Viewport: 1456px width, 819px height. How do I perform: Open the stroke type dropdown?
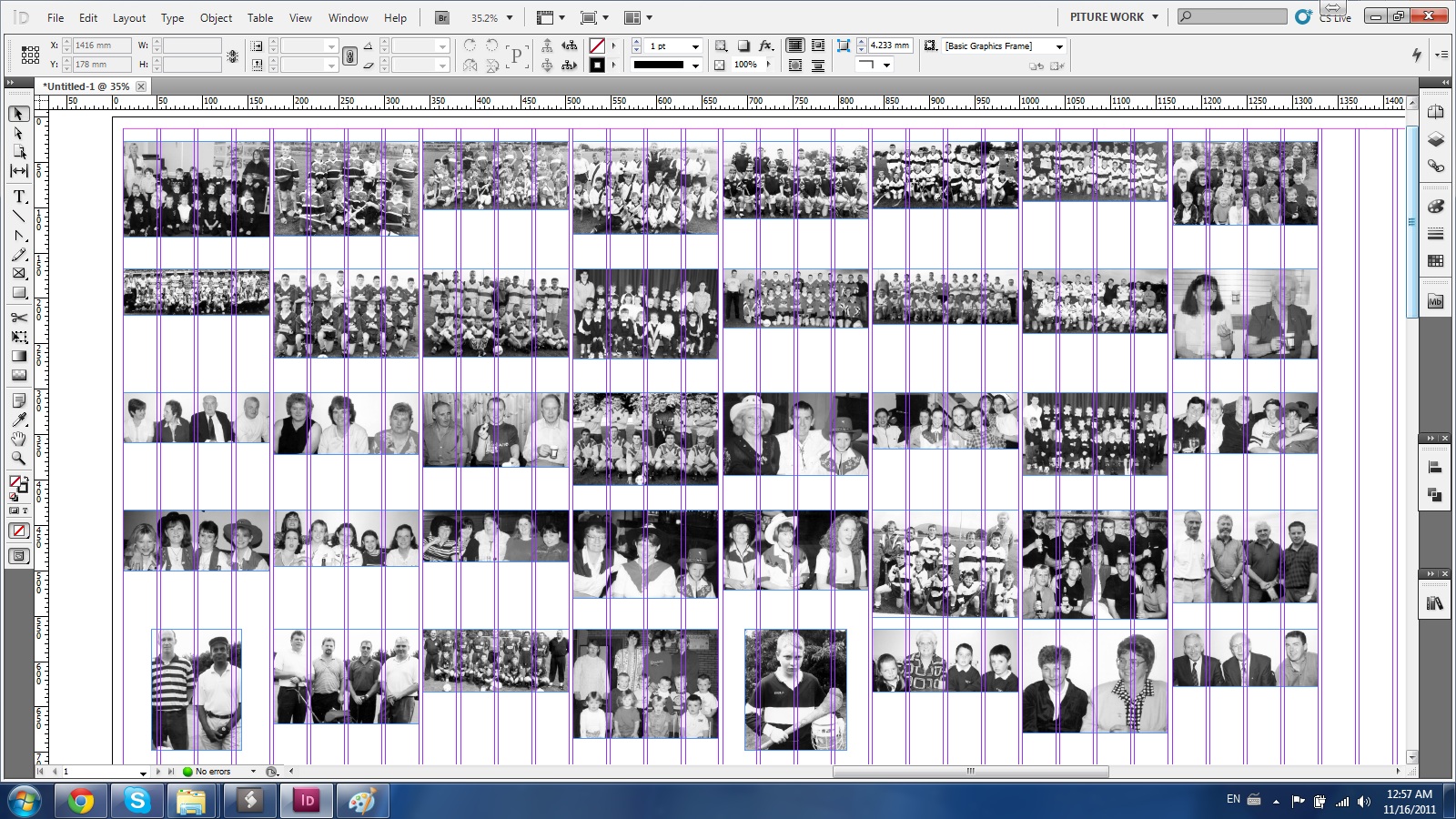pos(696,66)
